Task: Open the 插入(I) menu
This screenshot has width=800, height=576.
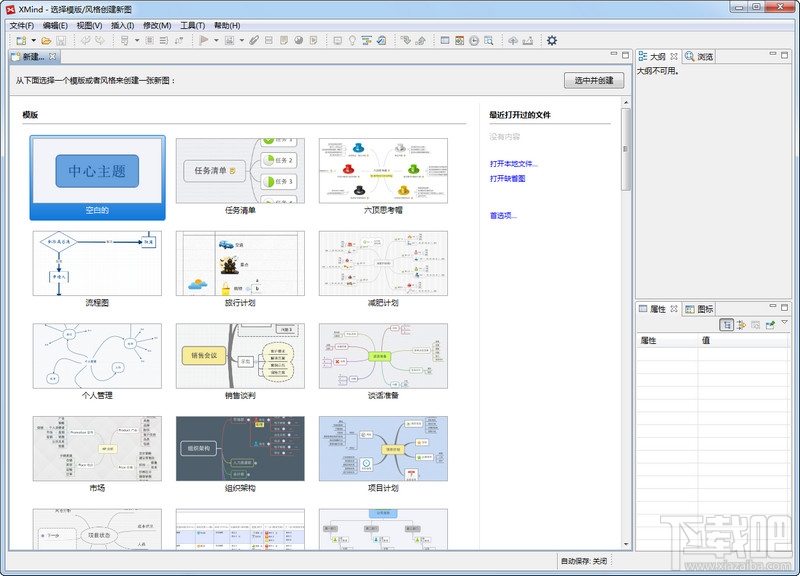Action: coord(122,25)
